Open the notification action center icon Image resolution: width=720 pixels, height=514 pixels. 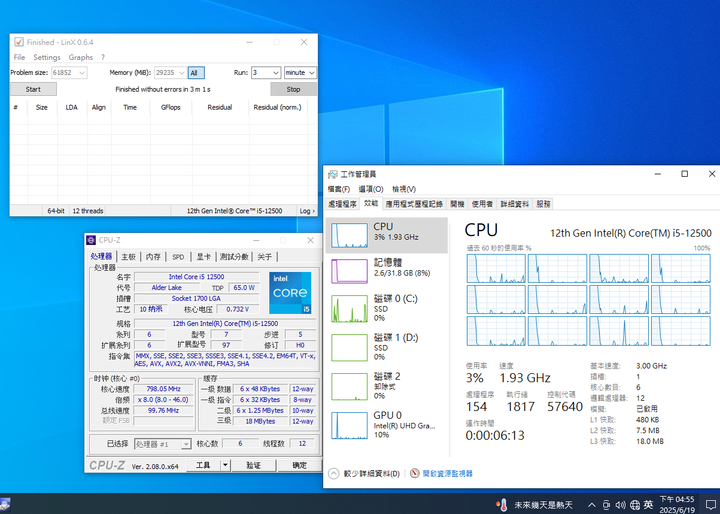[x=711, y=505]
